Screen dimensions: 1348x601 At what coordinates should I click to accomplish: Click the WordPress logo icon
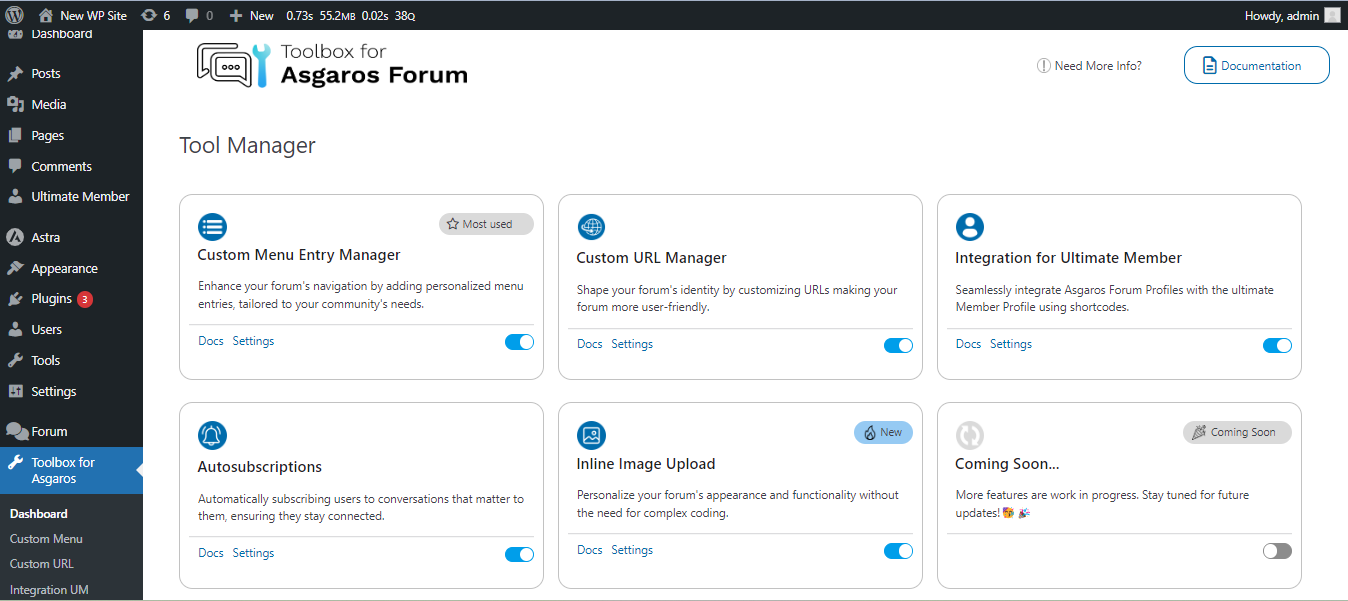point(14,15)
